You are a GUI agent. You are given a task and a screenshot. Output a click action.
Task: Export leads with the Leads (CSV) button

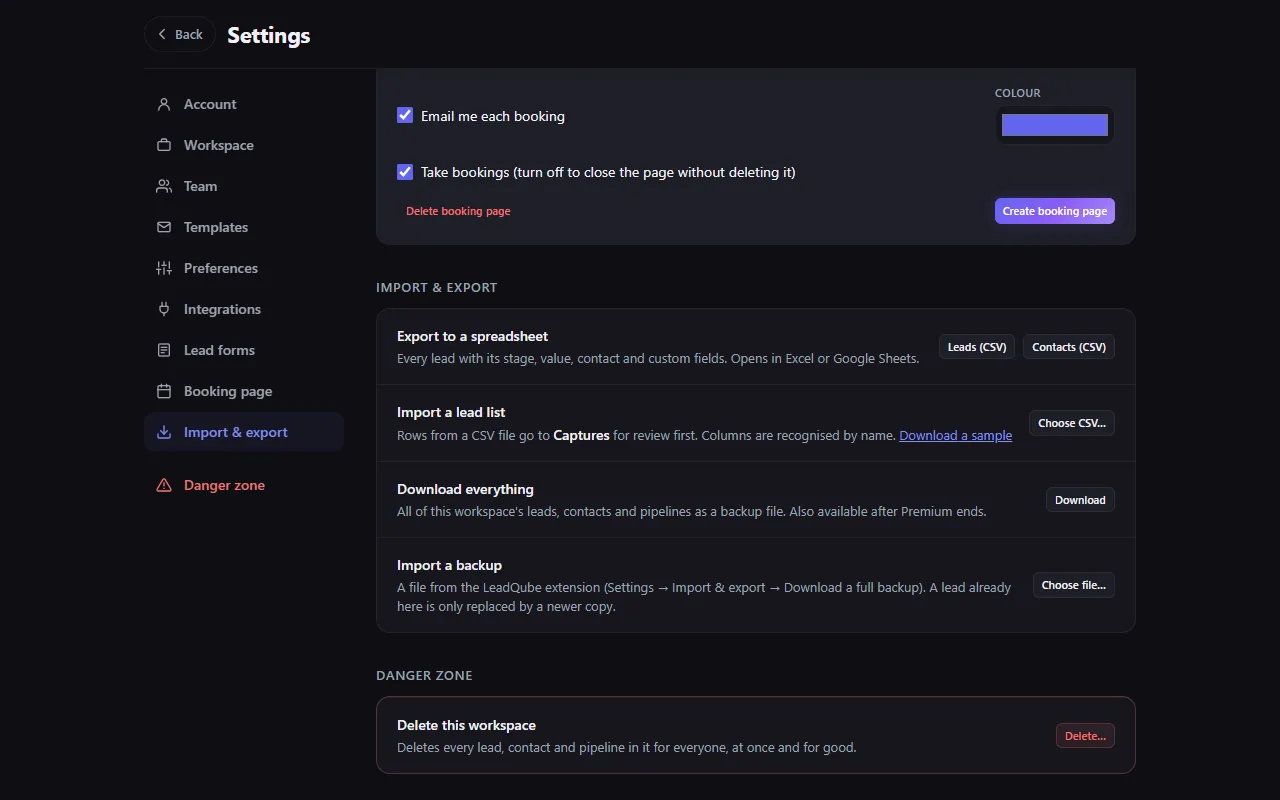click(x=977, y=347)
